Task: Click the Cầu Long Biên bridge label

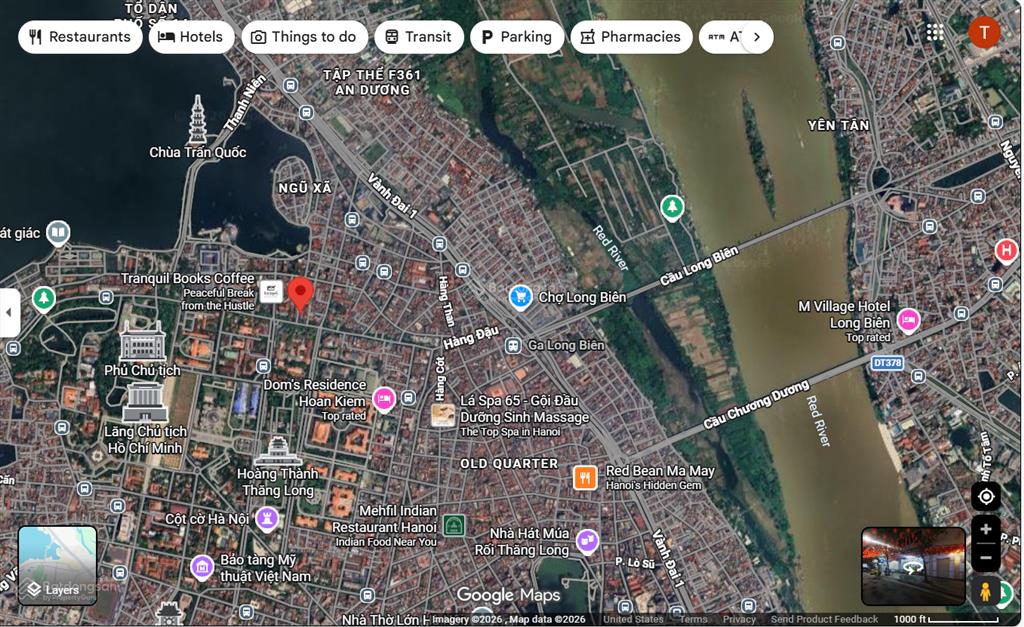Action: [699, 265]
